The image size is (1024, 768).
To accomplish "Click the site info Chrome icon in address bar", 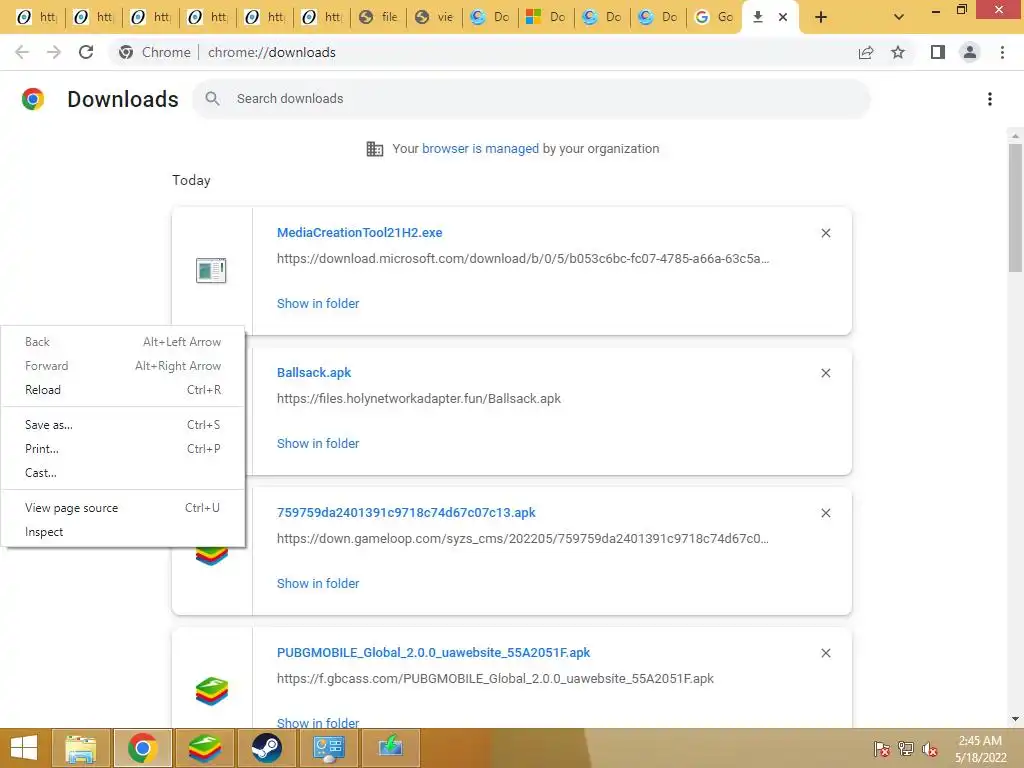I will tap(126, 52).
